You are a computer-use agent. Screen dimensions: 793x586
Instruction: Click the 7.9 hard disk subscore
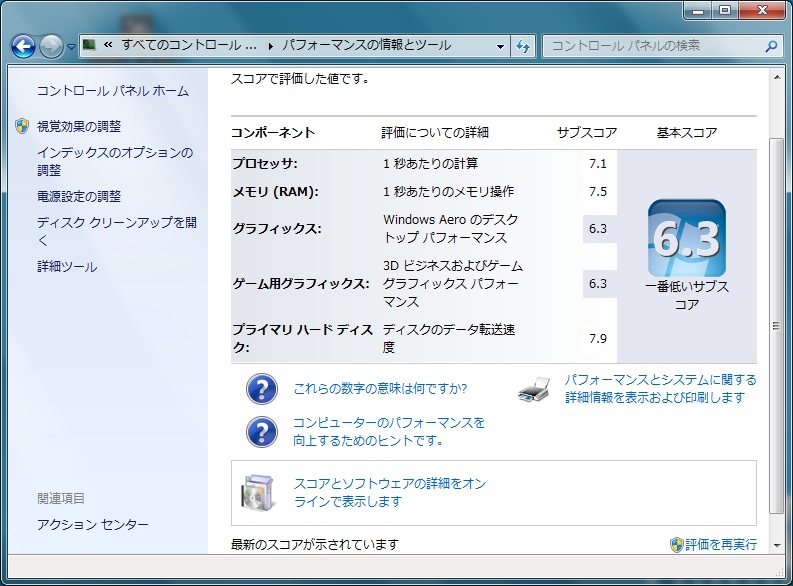coord(598,338)
